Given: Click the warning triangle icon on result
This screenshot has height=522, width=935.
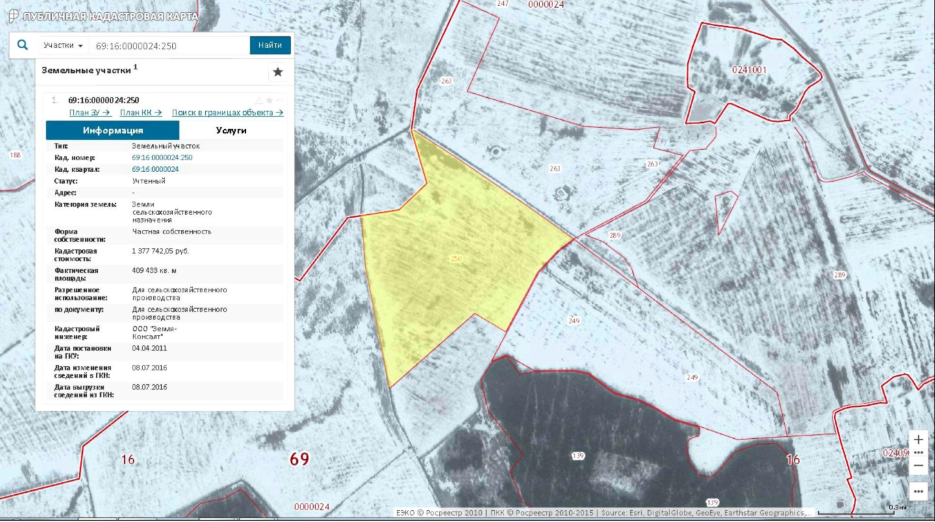Looking at the screenshot, I should point(257,100).
